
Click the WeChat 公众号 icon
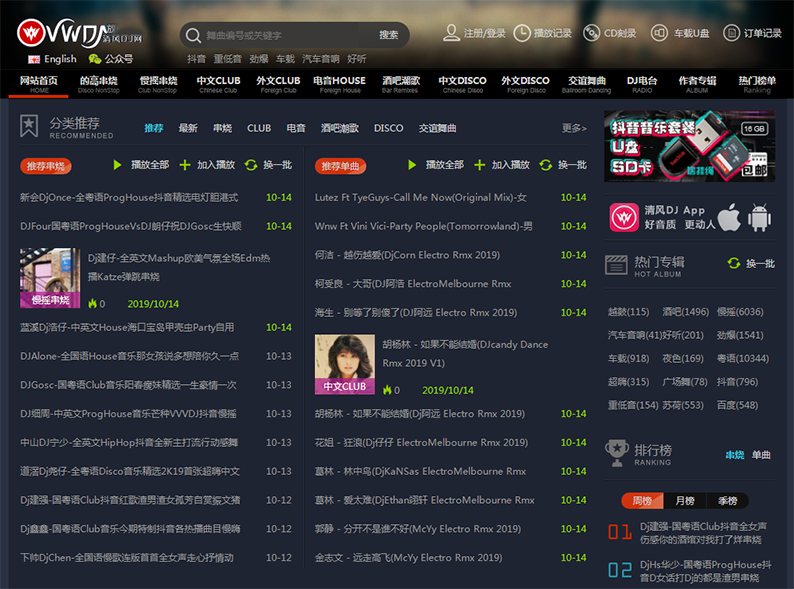coord(95,59)
